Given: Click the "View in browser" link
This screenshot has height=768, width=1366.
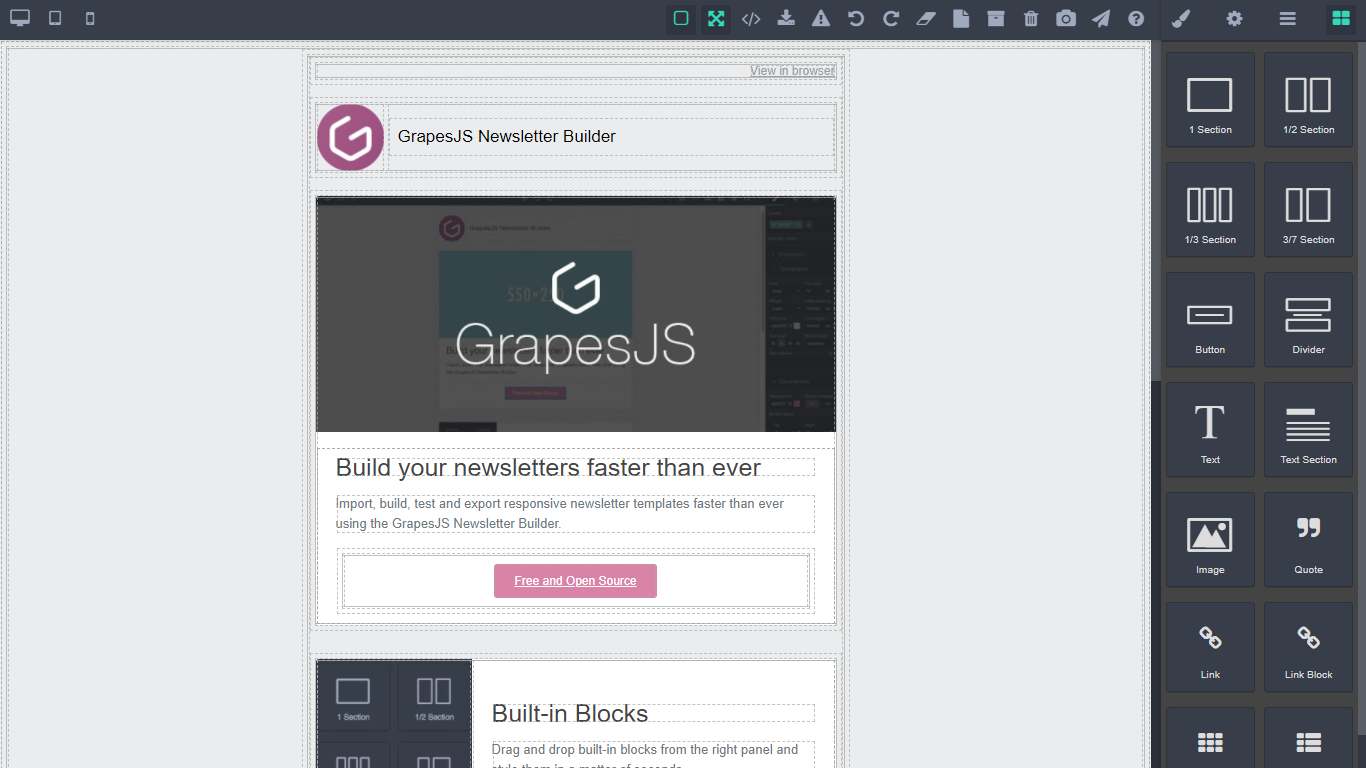Looking at the screenshot, I should click(792, 71).
